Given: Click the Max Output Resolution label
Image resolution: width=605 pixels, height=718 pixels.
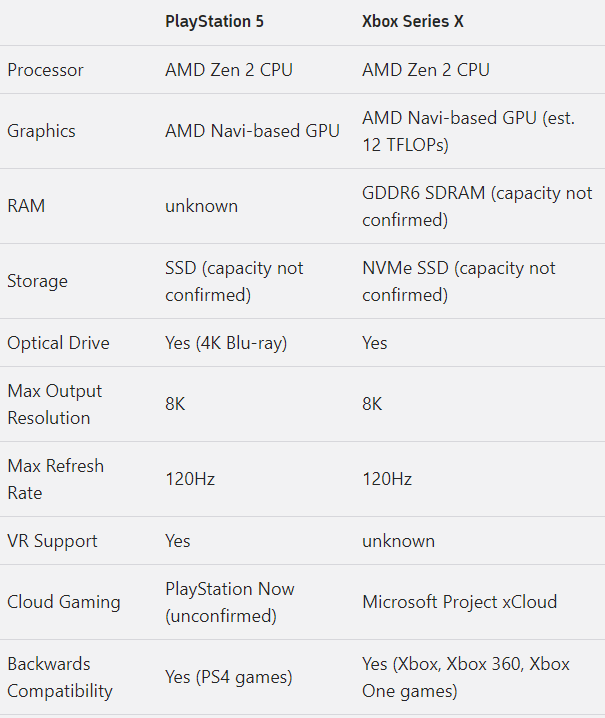Looking at the screenshot, I should coord(54,404).
